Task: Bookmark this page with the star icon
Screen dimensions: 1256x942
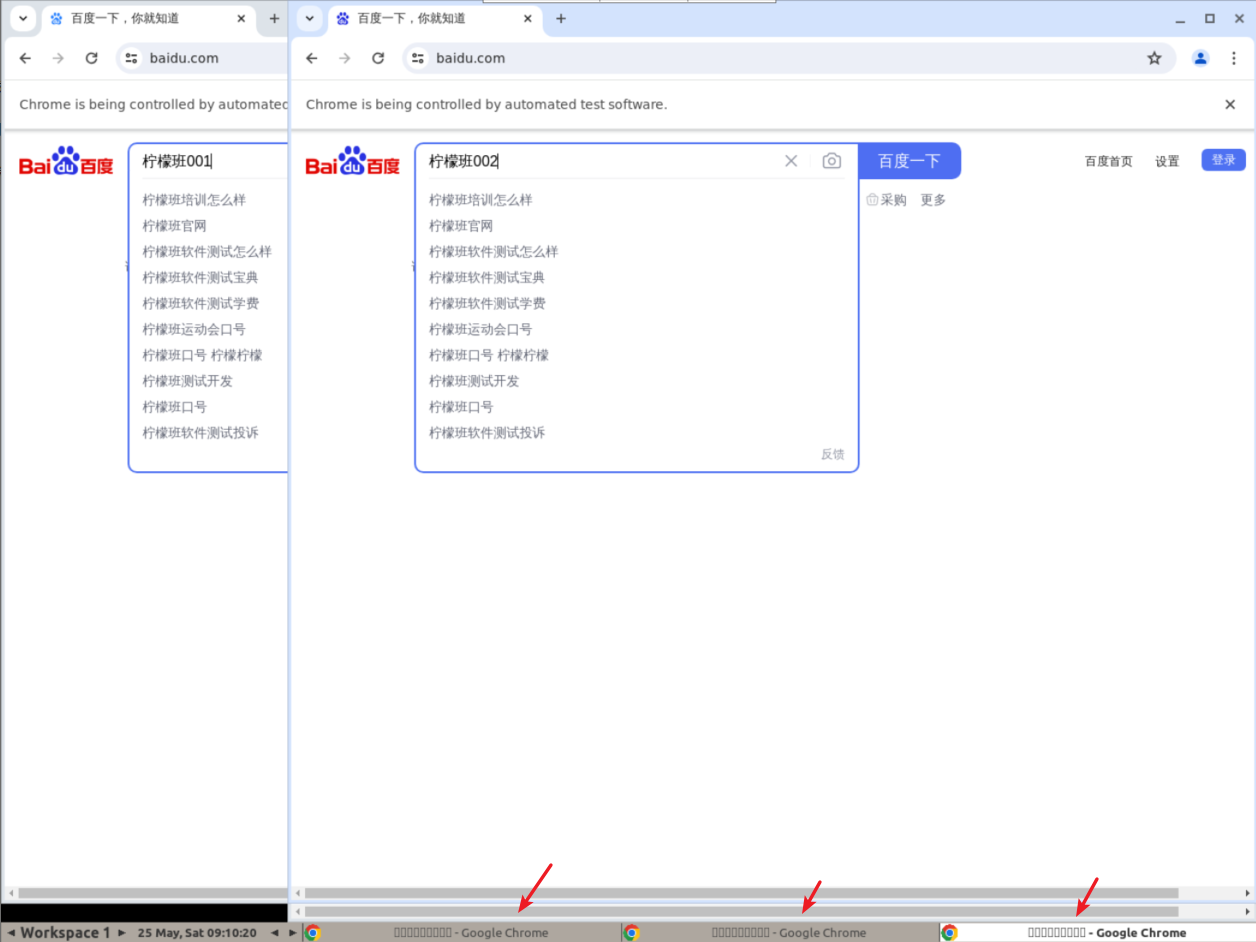Action: [x=1154, y=58]
